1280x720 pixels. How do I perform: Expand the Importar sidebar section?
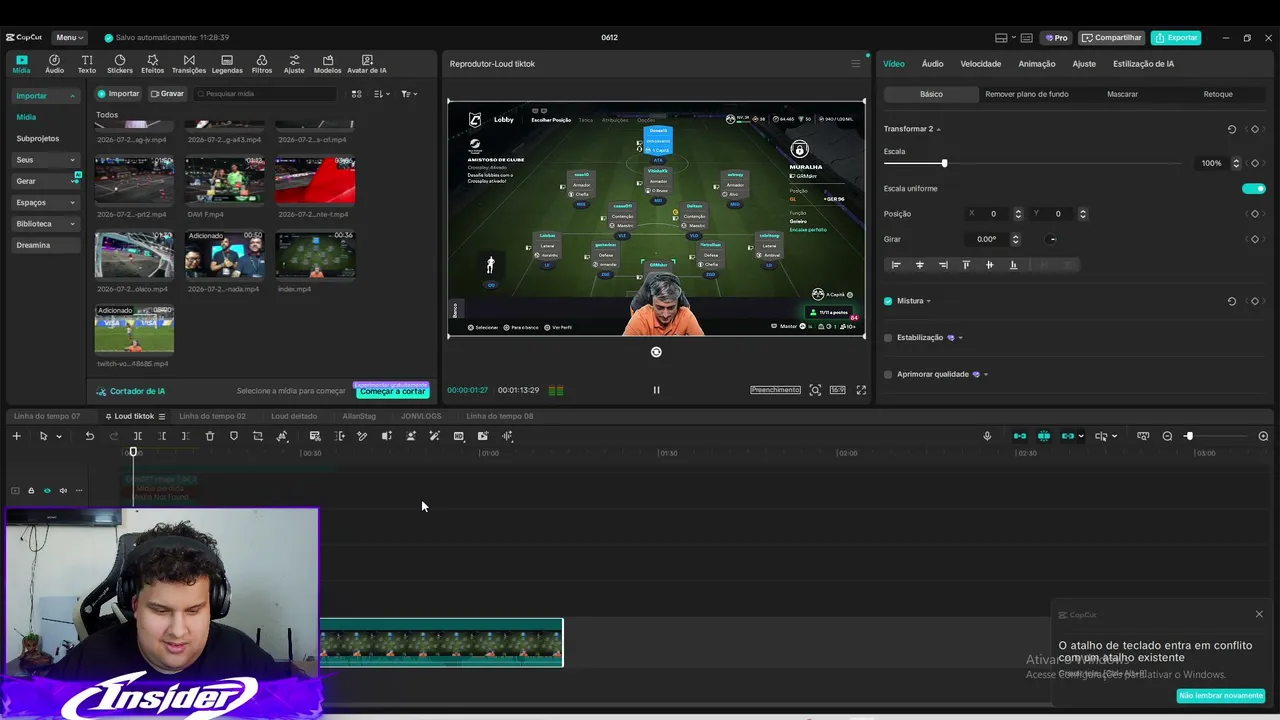pos(46,96)
